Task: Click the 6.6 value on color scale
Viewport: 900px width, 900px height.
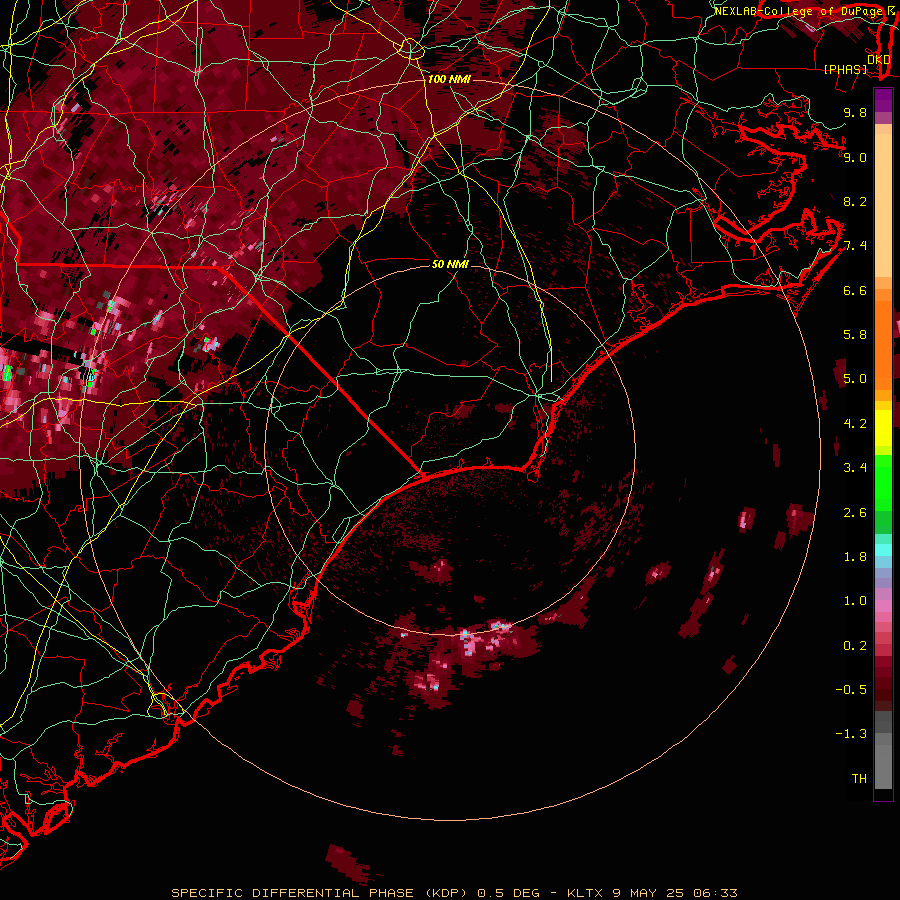Action: pyautogui.click(x=855, y=291)
